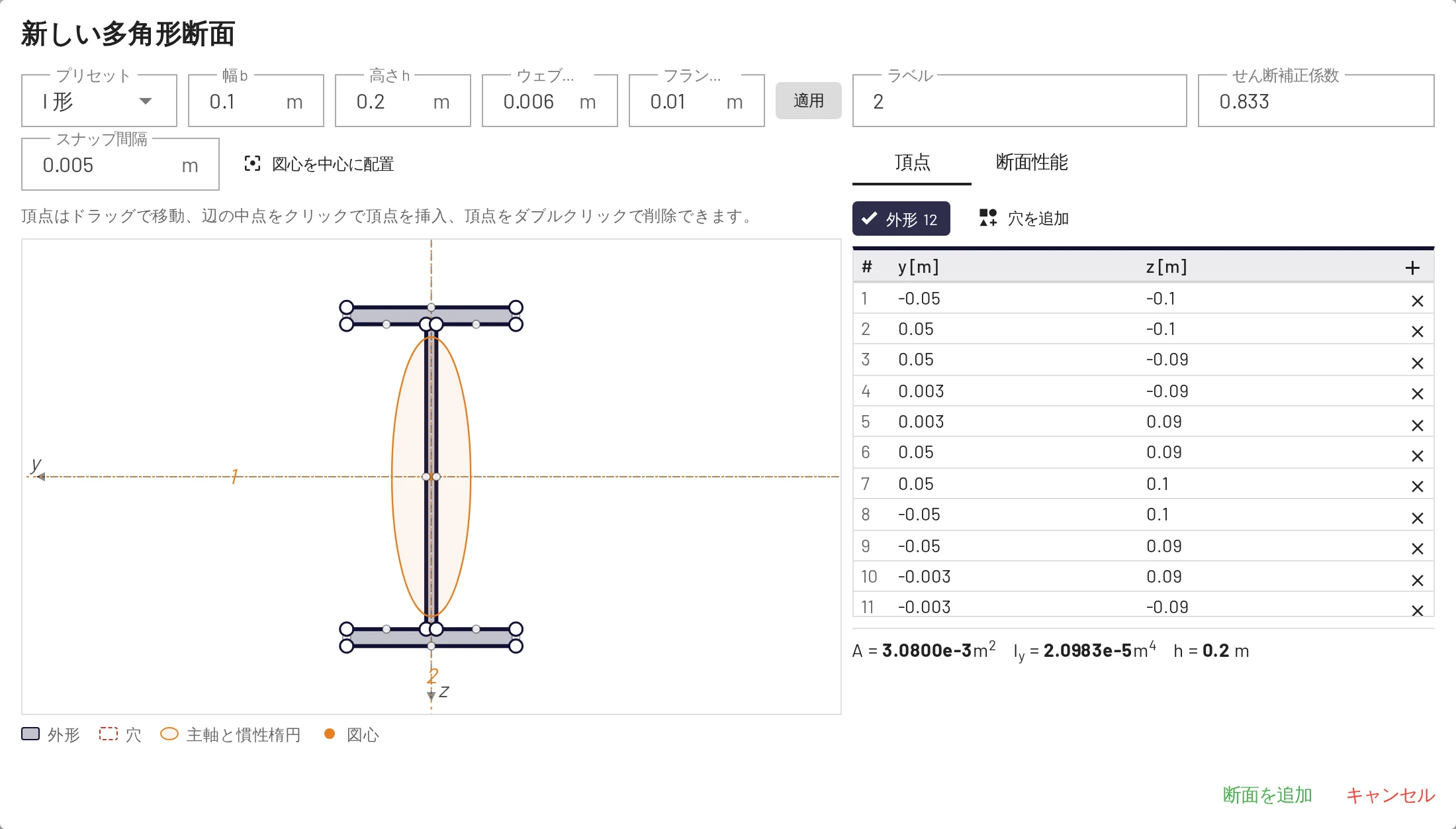1456x829 pixels.
Task: Open the プリセット dropdown showing I 形
Action: tap(99, 101)
